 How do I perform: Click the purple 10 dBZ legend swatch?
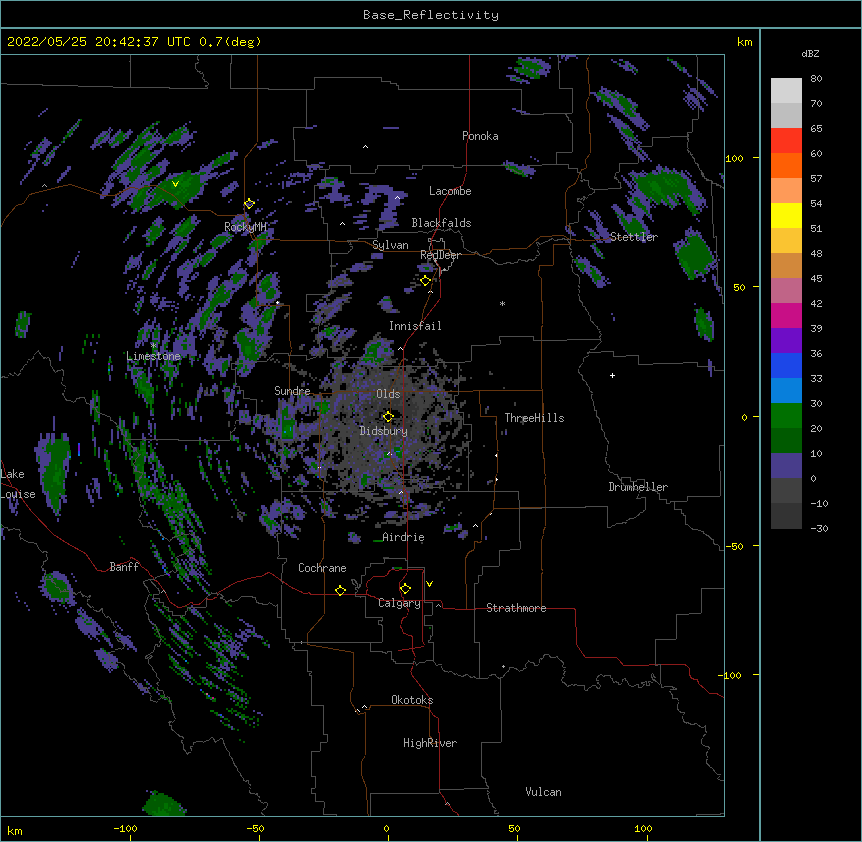(x=786, y=466)
